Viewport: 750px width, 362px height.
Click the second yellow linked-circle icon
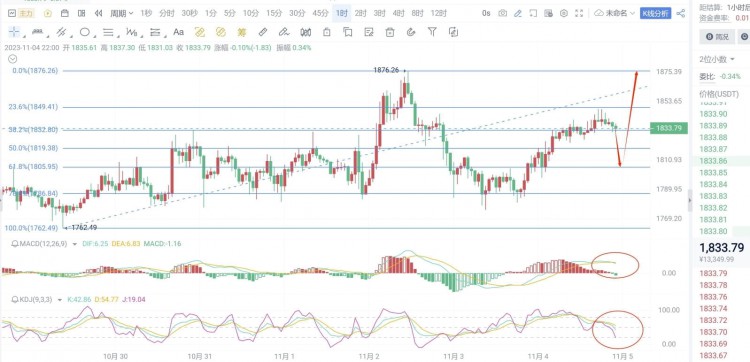[x=221, y=32]
